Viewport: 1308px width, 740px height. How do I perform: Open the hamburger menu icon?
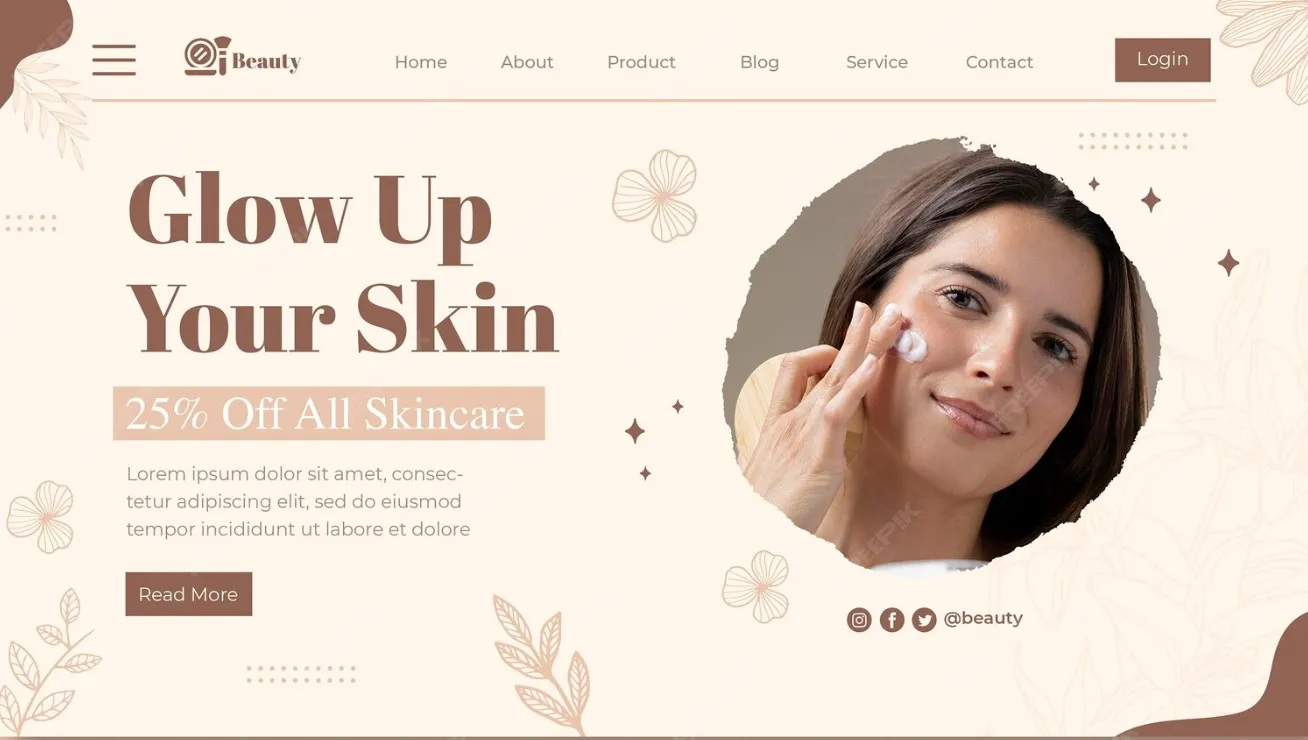114,60
